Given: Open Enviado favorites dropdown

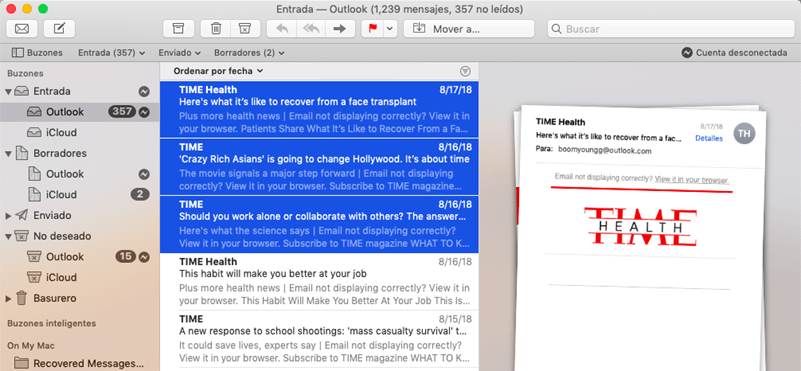Looking at the screenshot, I should pyautogui.click(x=179, y=53).
